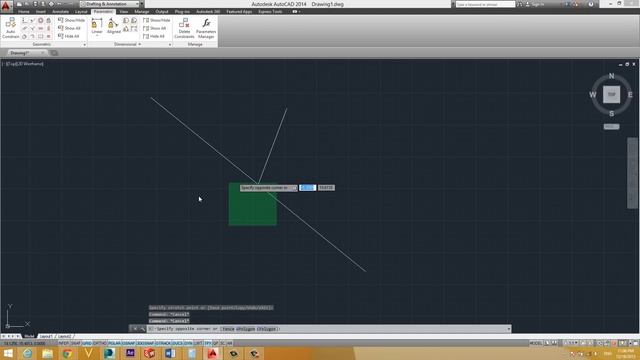Click the search keyword input field
The width and height of the screenshot is (640, 360).
[485, 4]
